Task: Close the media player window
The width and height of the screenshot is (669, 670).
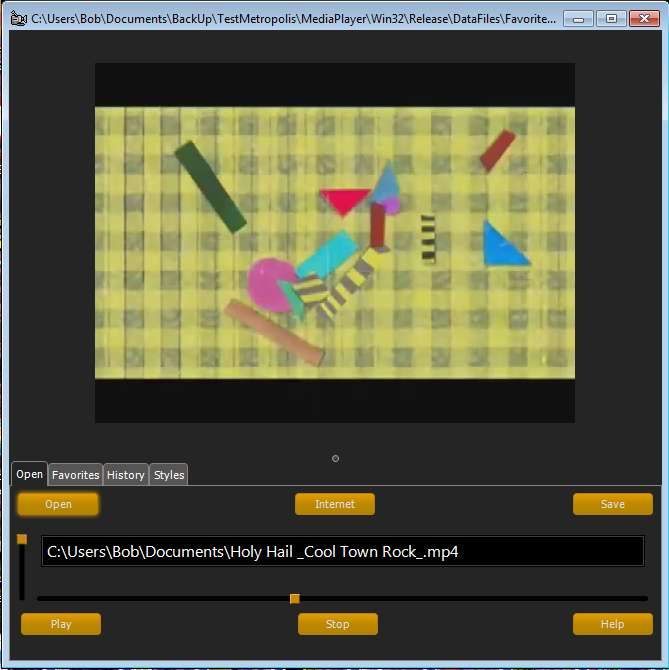Action: [644, 19]
